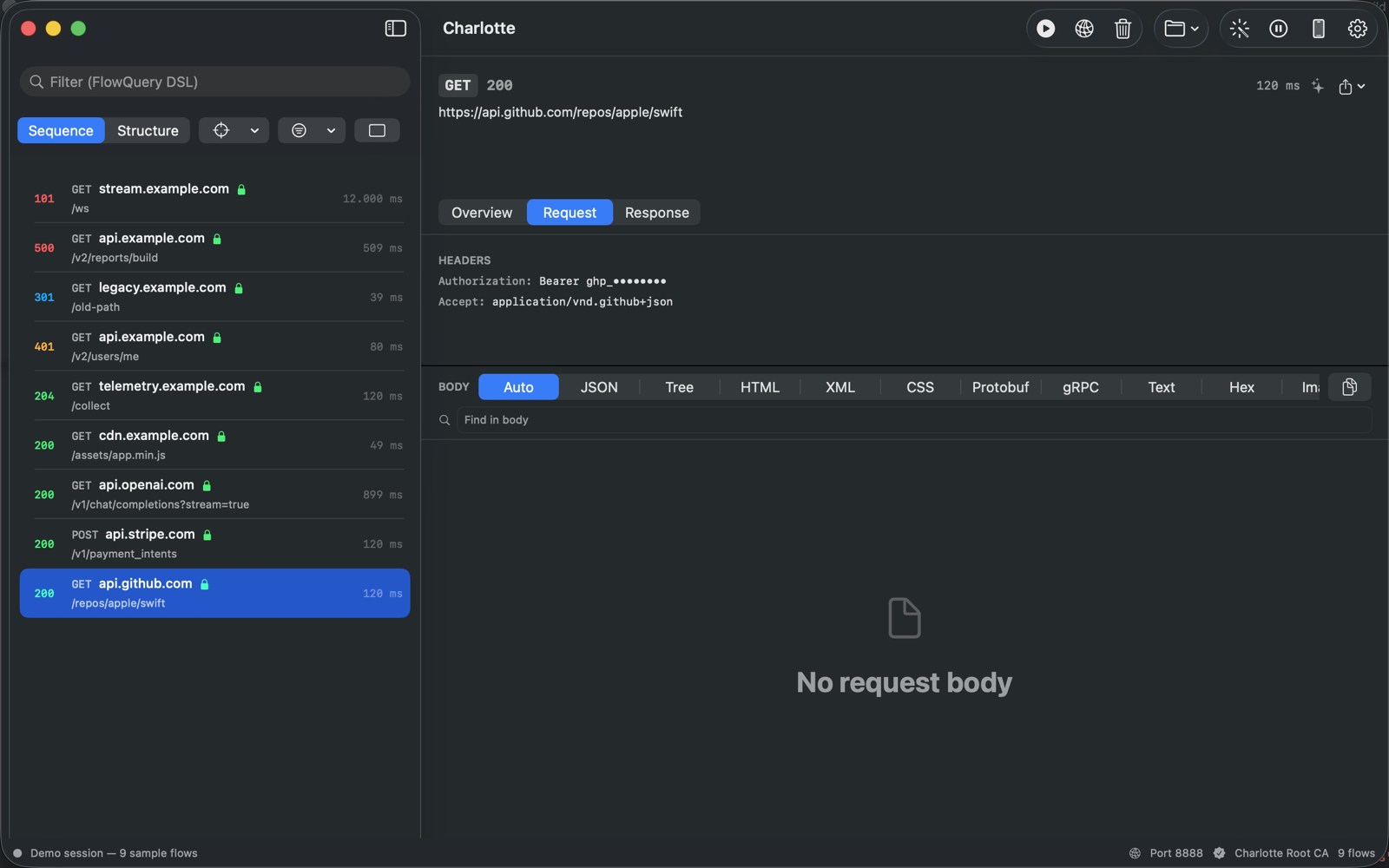Open the globe proxy icon in toolbar
The height and width of the screenshot is (868, 1389).
pyautogui.click(x=1084, y=29)
